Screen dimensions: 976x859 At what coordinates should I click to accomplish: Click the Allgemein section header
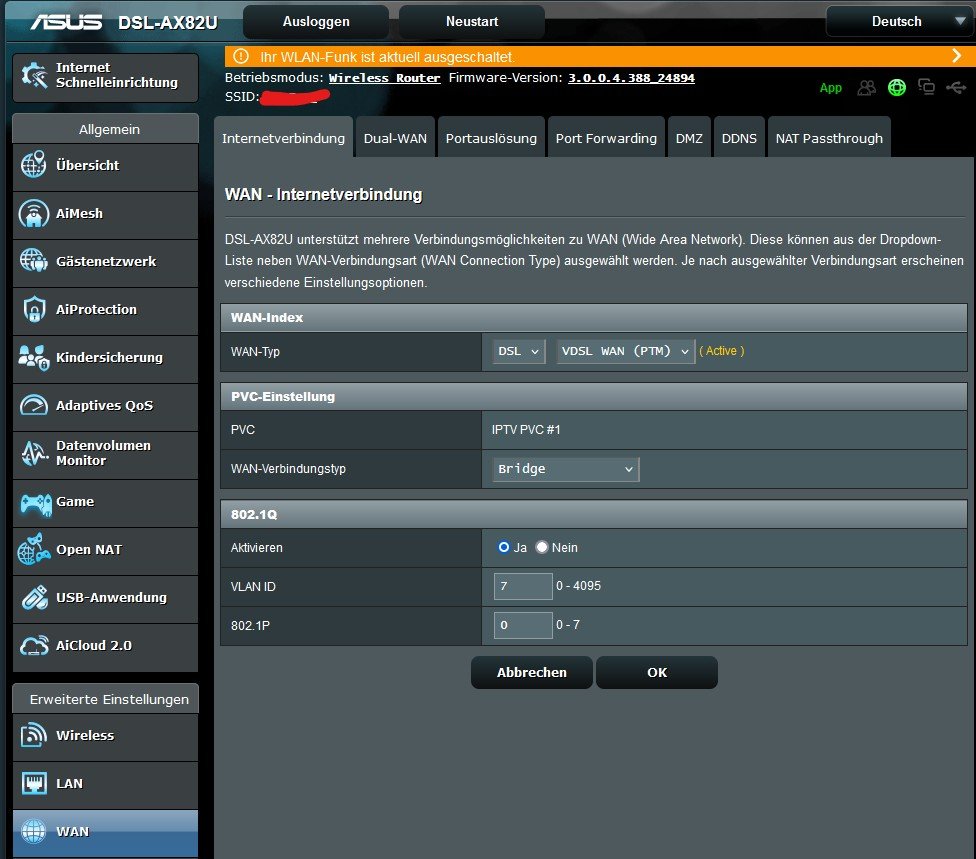(x=106, y=129)
